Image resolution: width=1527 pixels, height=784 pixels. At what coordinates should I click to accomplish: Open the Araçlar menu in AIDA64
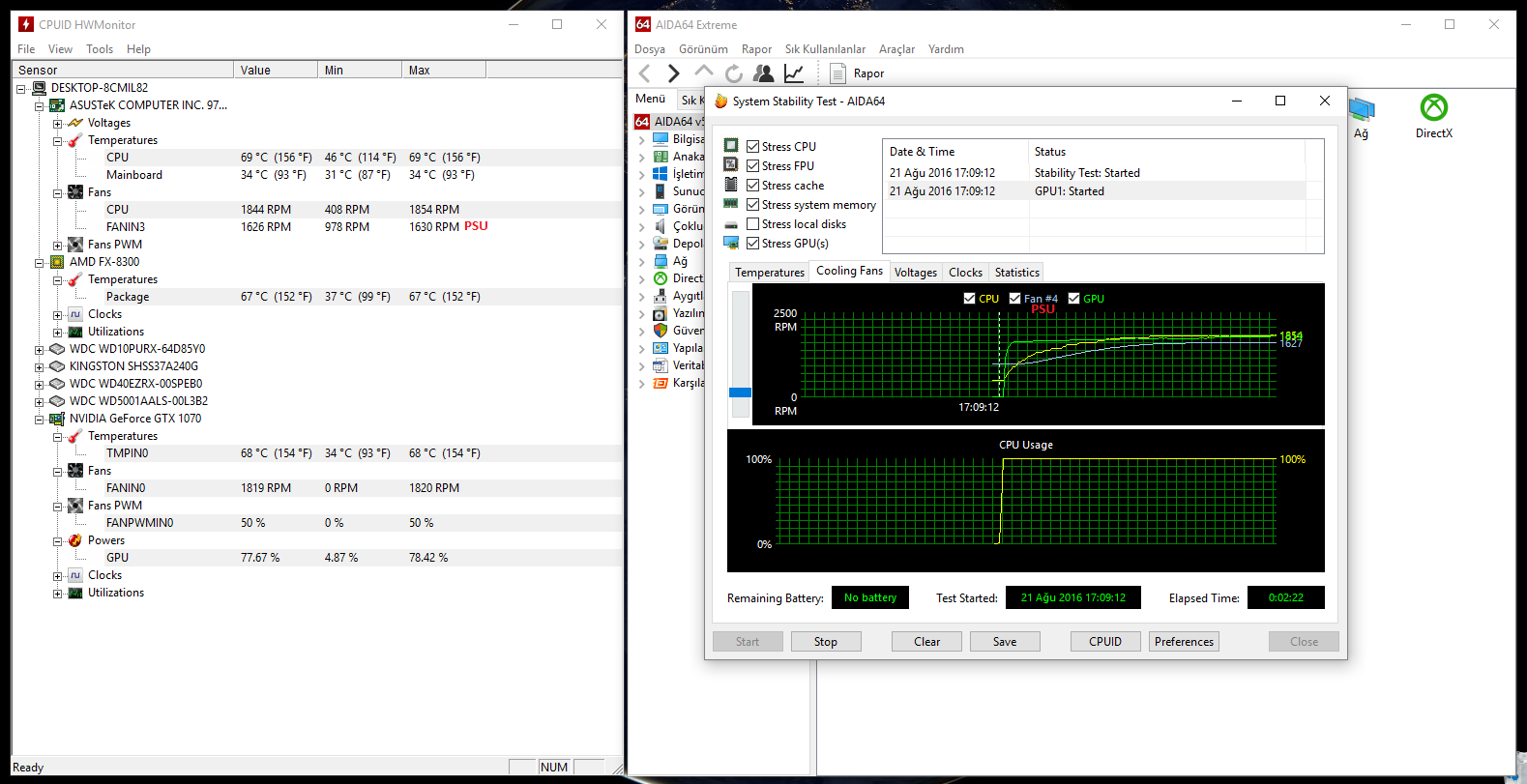[x=896, y=49]
